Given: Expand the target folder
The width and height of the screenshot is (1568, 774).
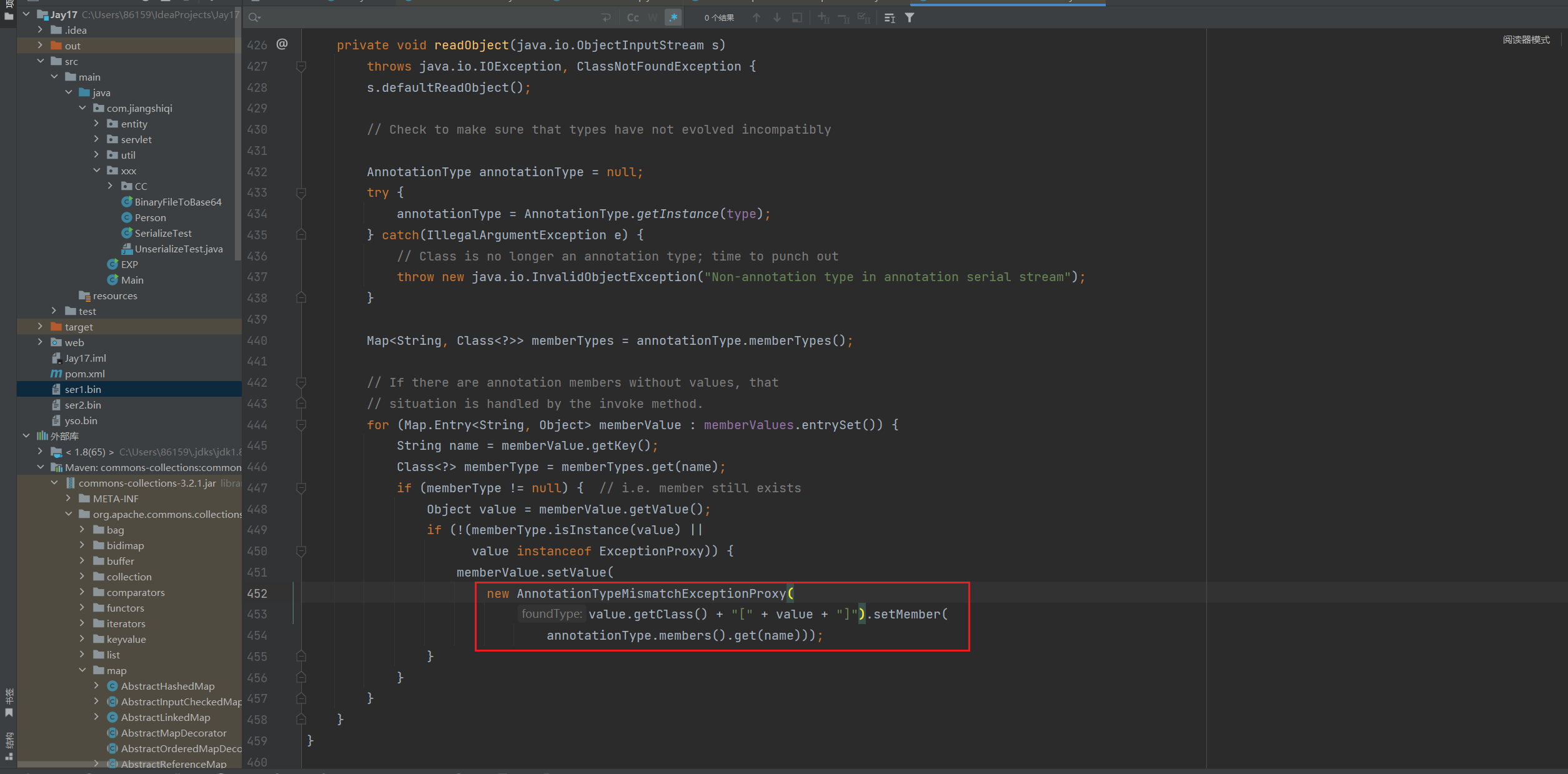Looking at the screenshot, I should pyautogui.click(x=41, y=326).
